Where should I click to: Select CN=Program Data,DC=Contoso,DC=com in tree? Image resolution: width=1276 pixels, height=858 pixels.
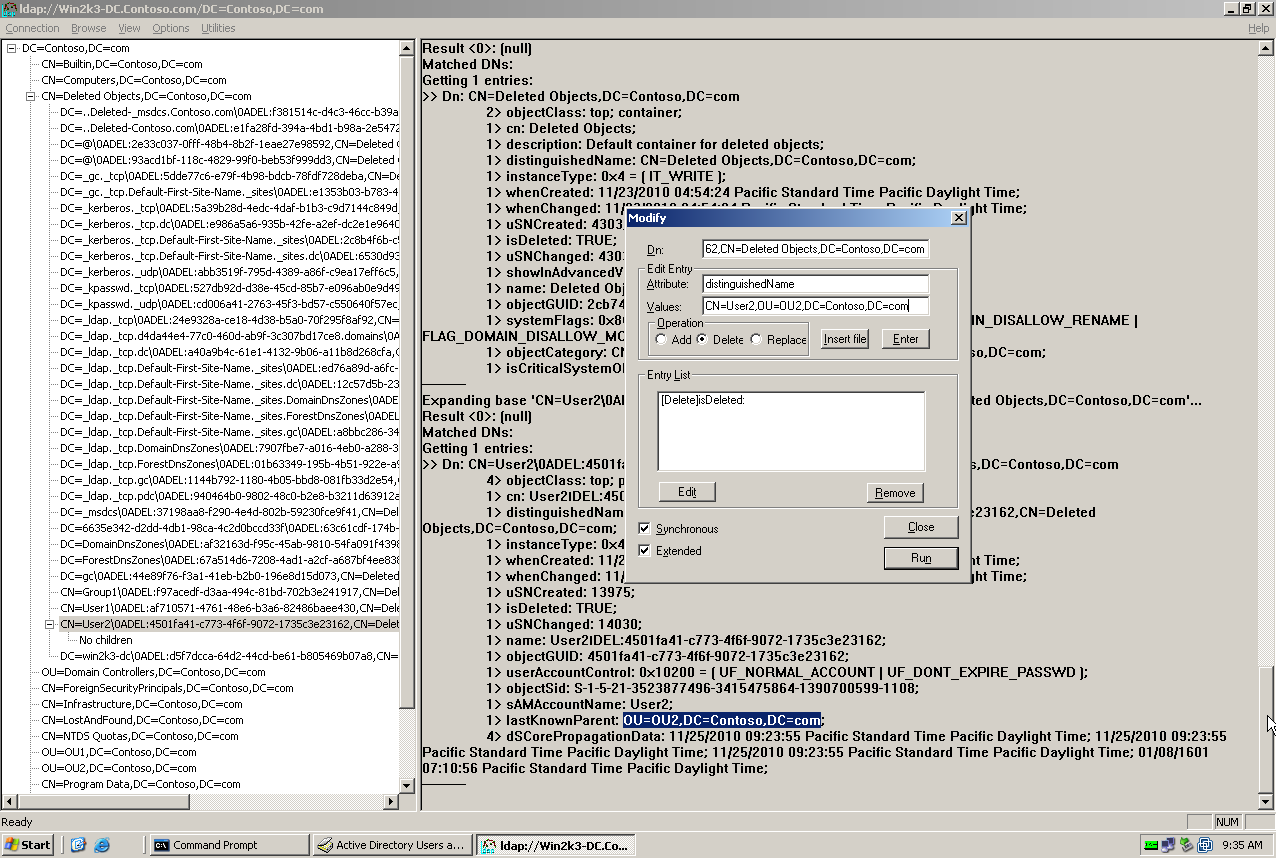click(x=140, y=784)
